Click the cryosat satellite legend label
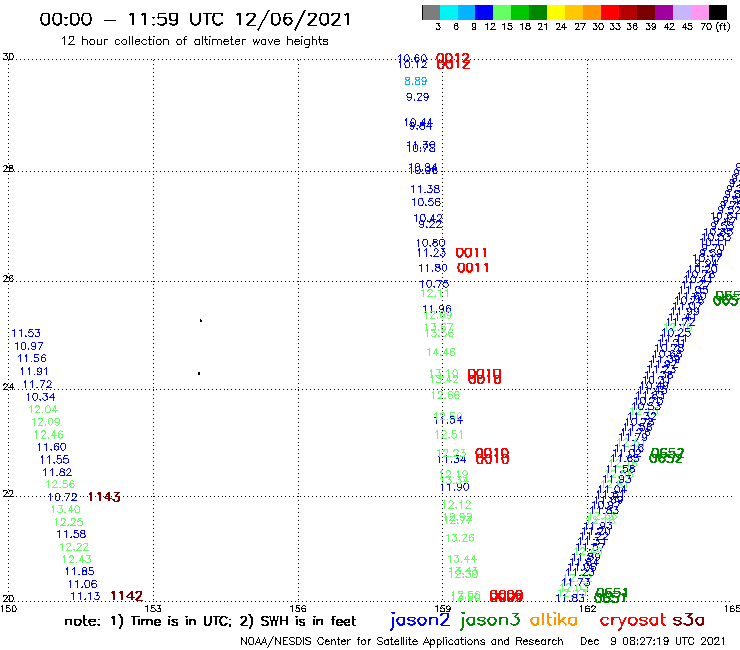 point(632,620)
